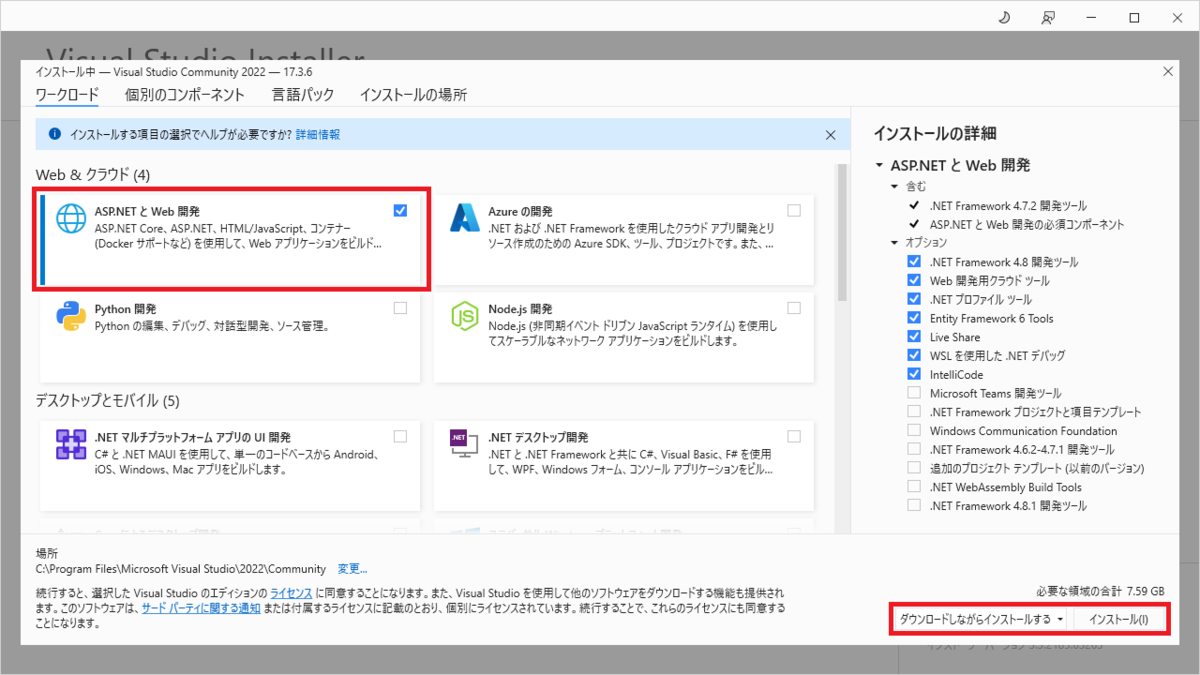Uncheck the IntelliCode option
This screenshot has width=1200, height=675.
click(x=914, y=374)
